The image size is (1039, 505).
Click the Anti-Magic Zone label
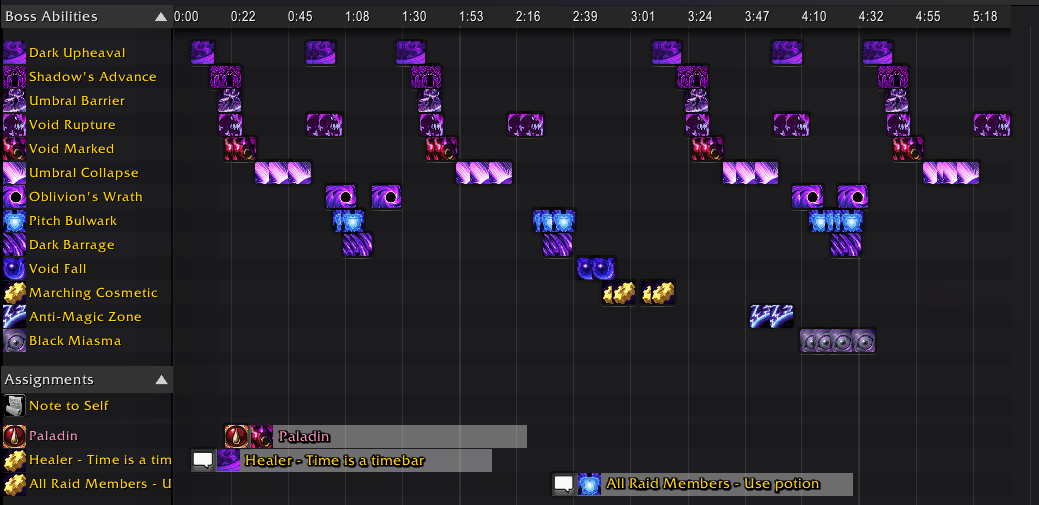pyautogui.click(x=85, y=317)
